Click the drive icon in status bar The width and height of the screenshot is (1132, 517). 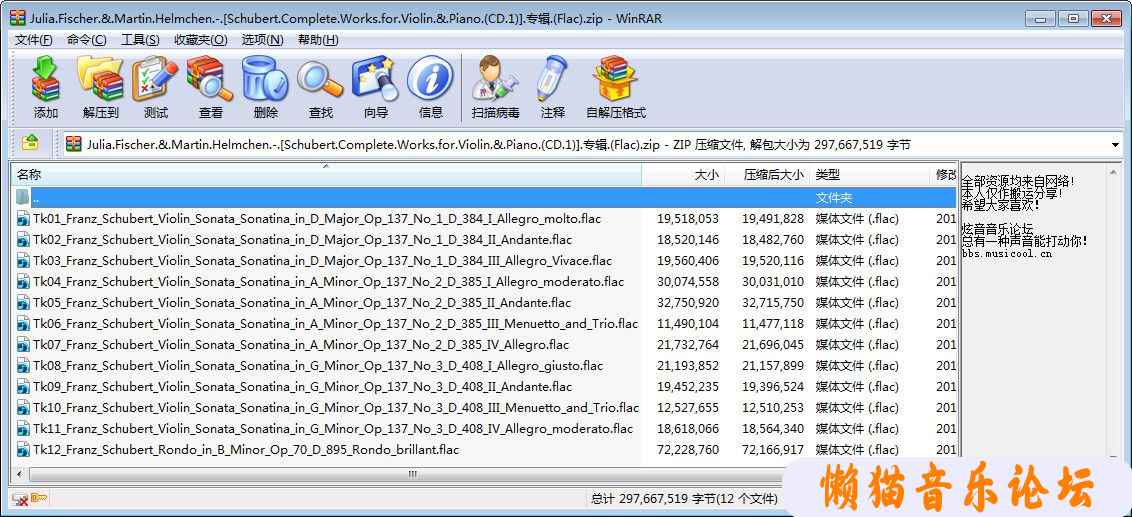[19, 498]
